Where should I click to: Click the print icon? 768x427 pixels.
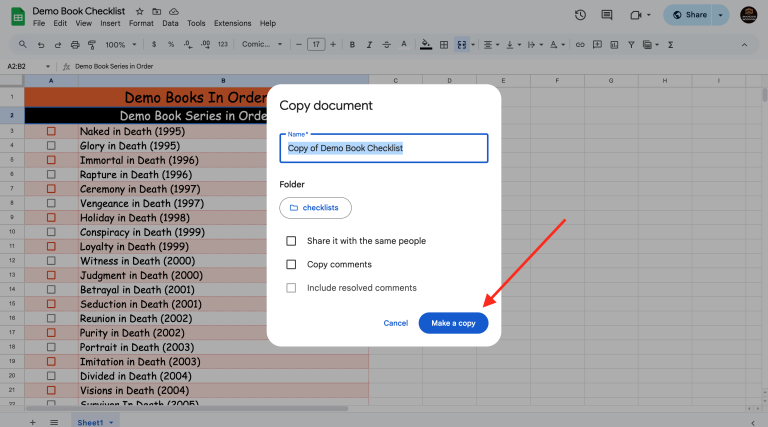click(x=74, y=45)
